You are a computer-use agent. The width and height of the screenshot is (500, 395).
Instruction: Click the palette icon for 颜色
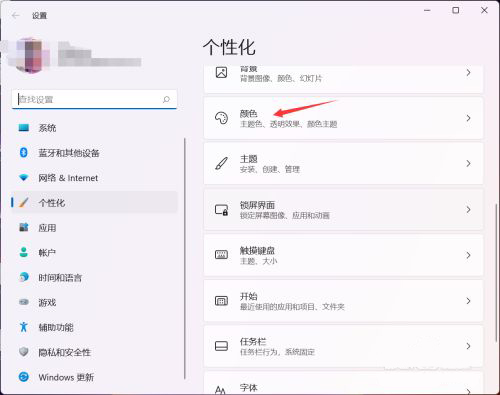221,118
